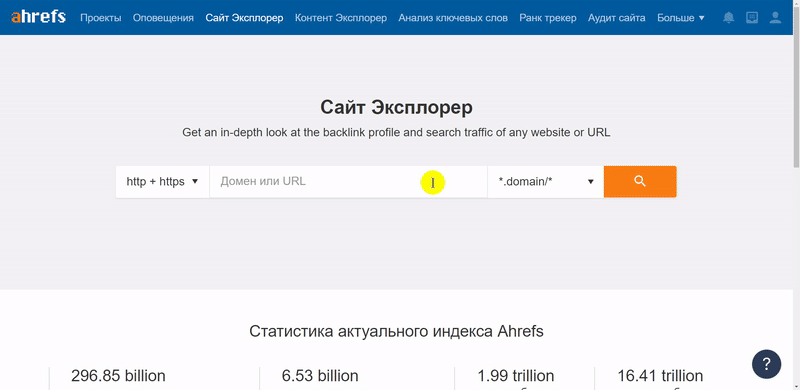Open Контент Эксплорер
The height and width of the screenshot is (390, 800).
click(x=341, y=18)
